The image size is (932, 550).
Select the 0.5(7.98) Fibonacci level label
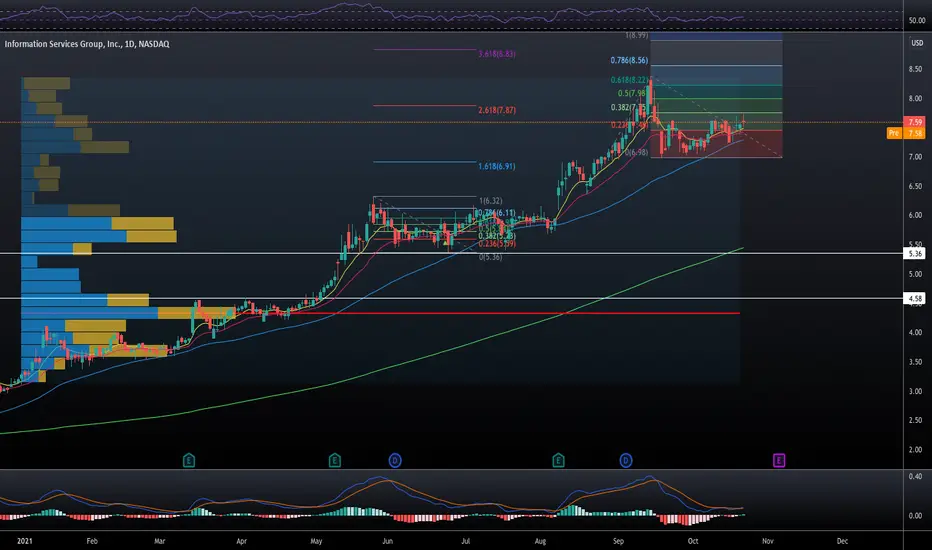pyautogui.click(x=632, y=93)
